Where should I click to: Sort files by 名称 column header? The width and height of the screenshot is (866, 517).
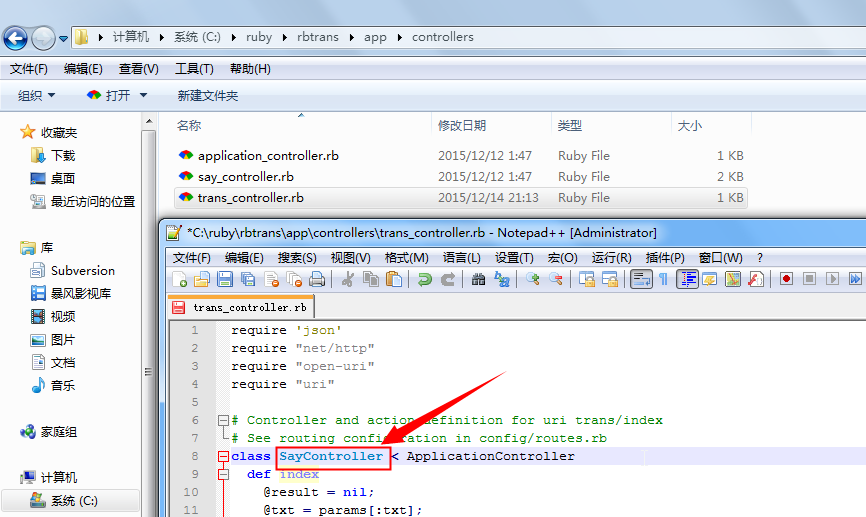point(188,126)
